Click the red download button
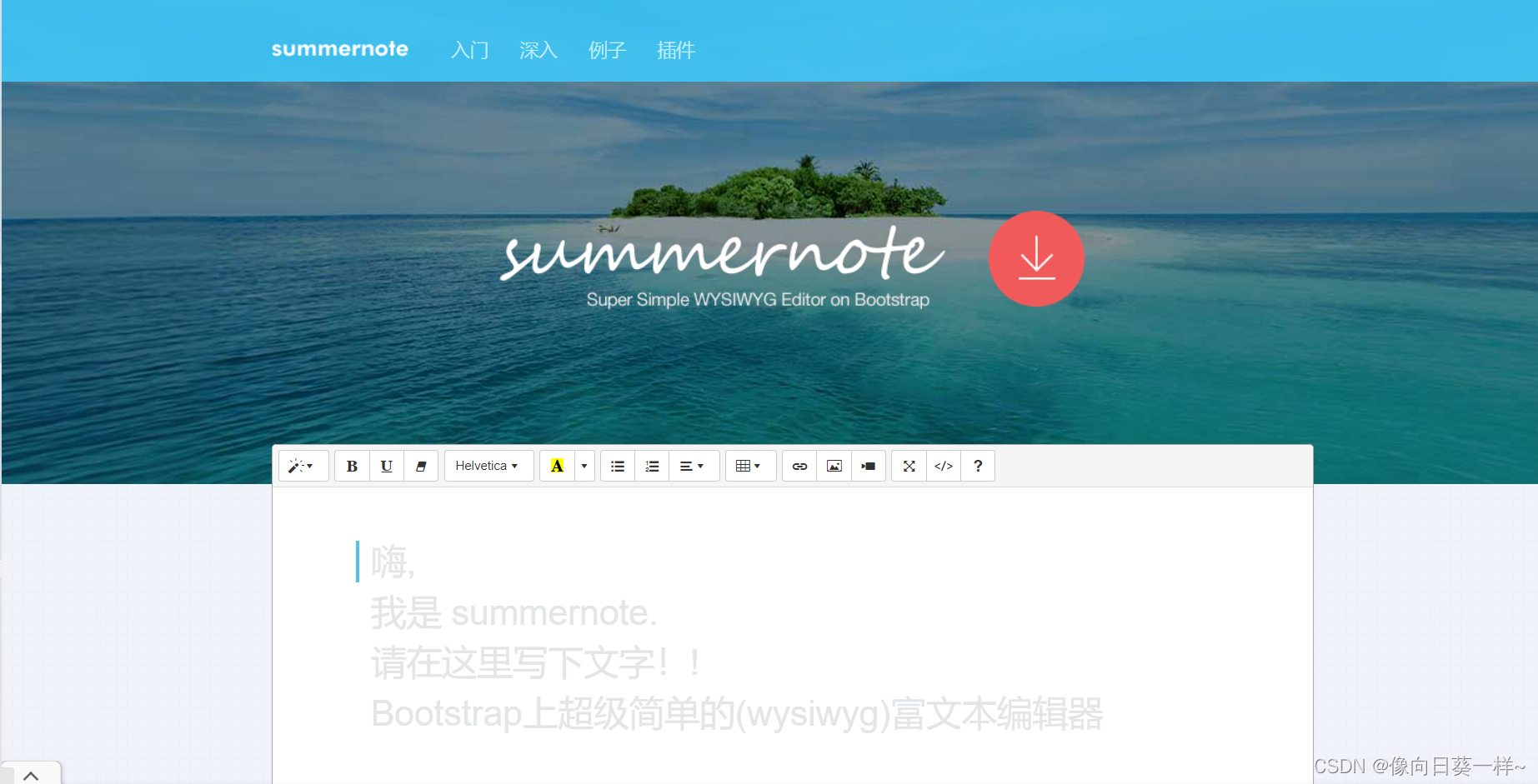The image size is (1538, 784). click(1036, 258)
